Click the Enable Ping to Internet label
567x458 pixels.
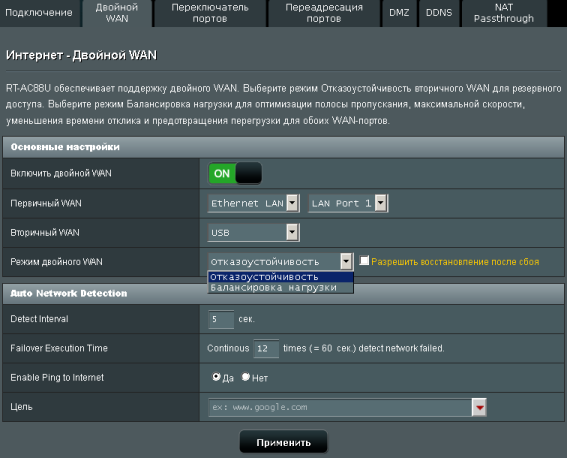tap(57, 377)
